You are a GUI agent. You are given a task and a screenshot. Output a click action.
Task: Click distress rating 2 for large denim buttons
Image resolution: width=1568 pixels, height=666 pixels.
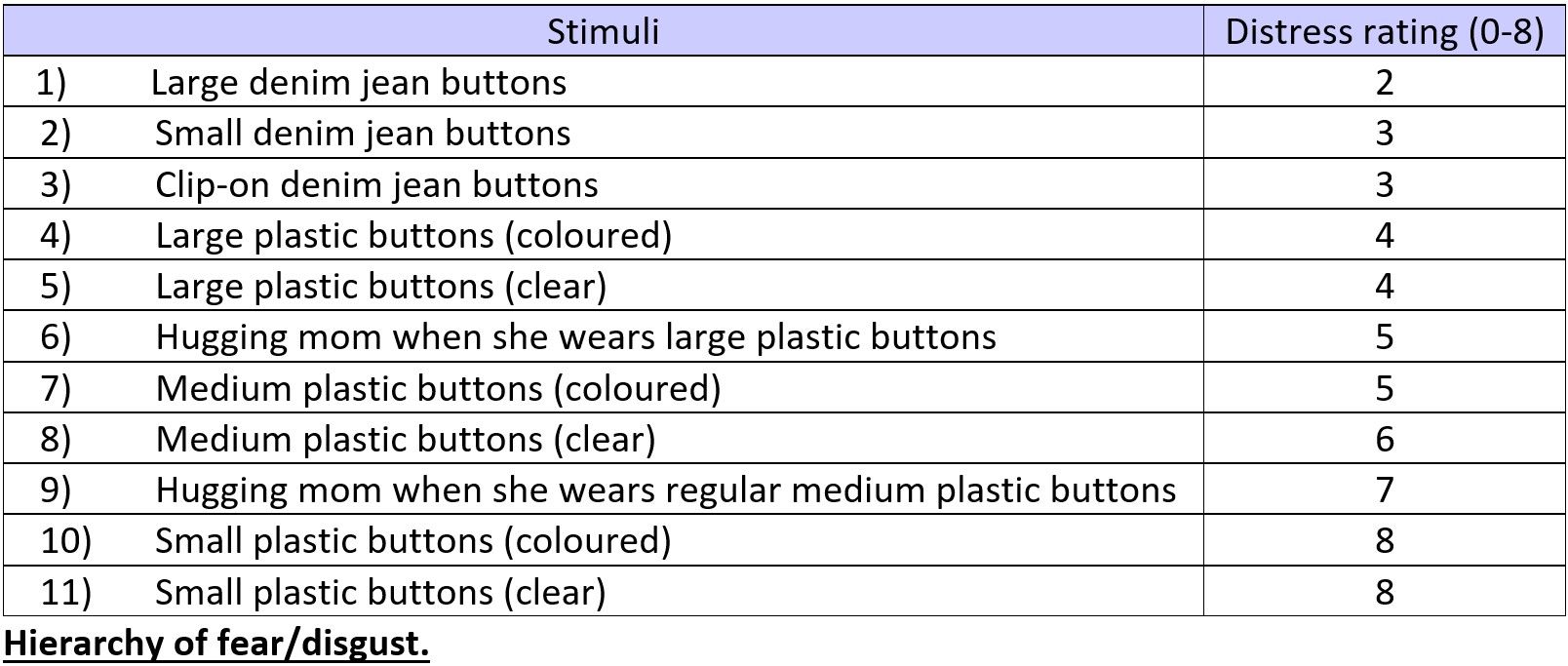pyautogui.click(x=1384, y=82)
